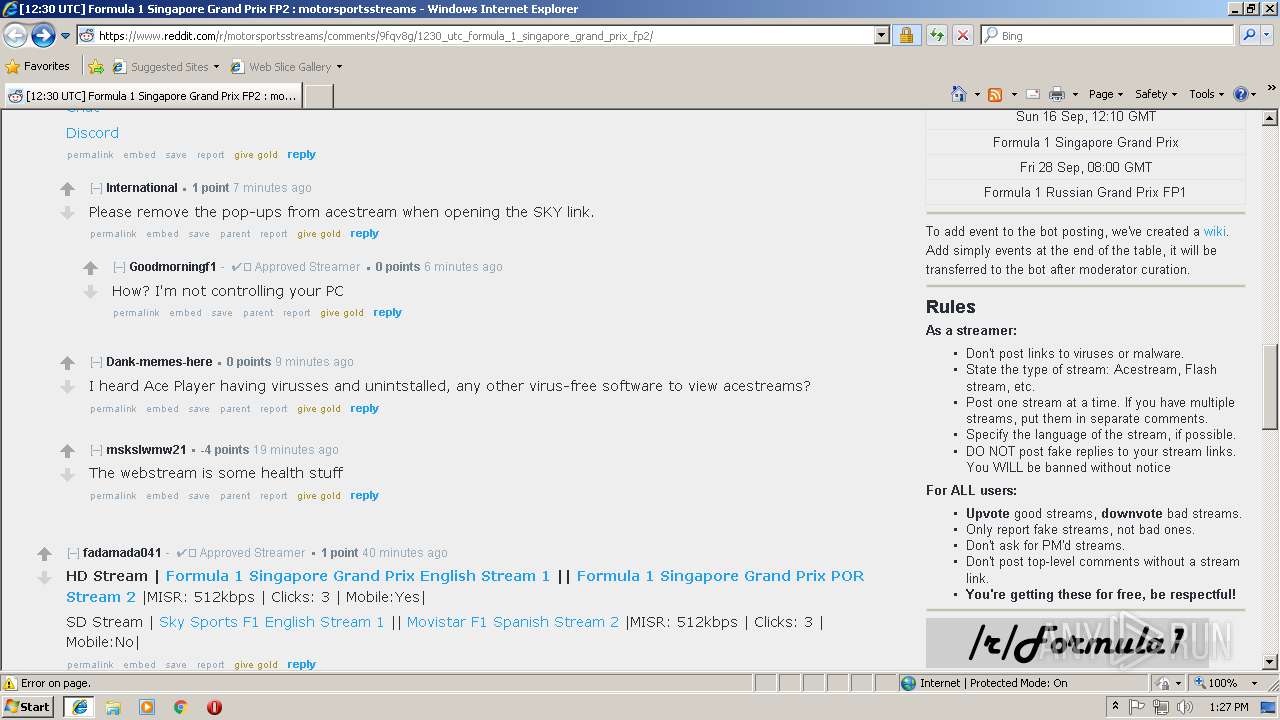This screenshot has width=1280, height=720.
Task: Open the address bar URL history dropdown
Action: [881, 35]
